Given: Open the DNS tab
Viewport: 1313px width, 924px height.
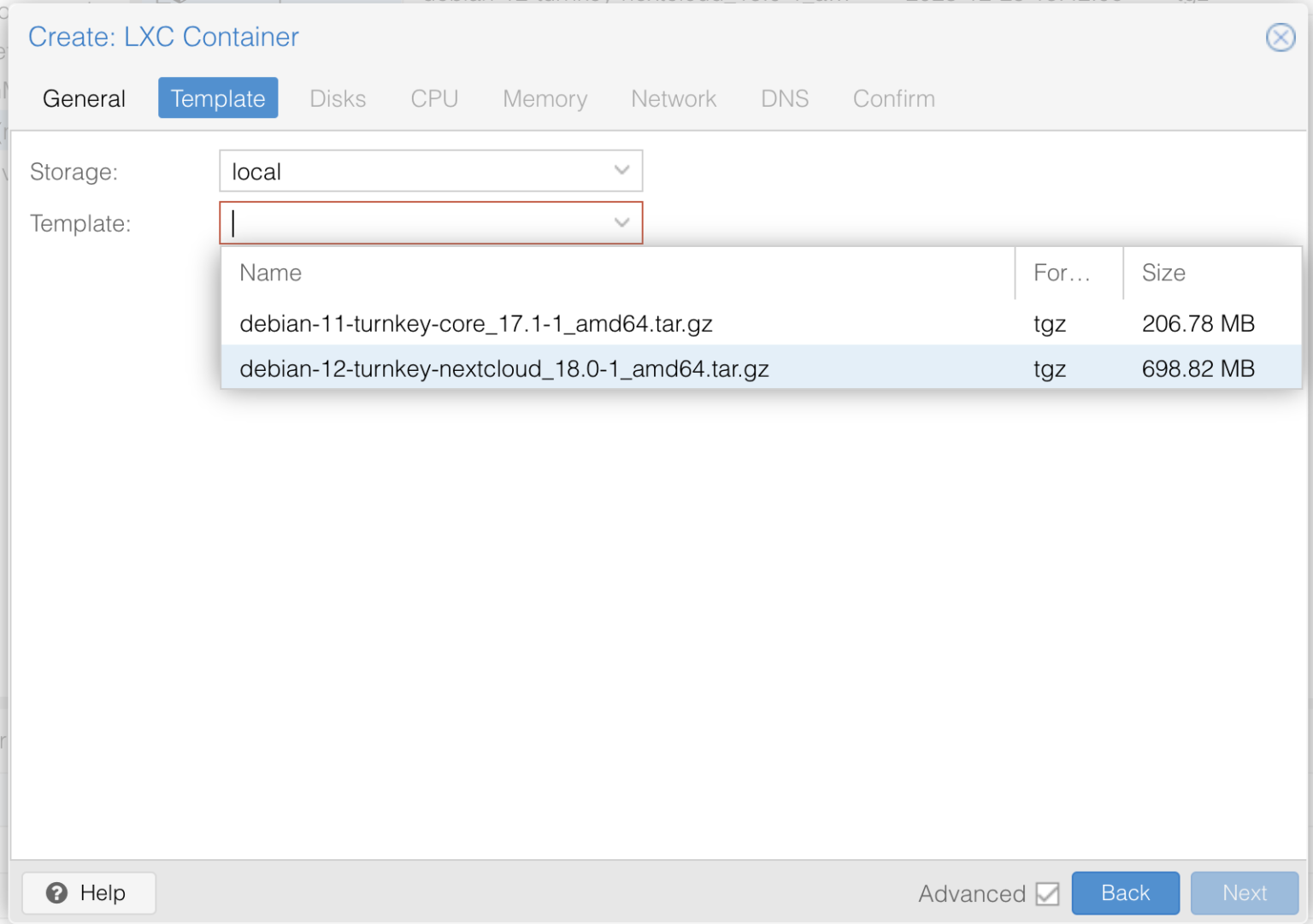Looking at the screenshot, I should point(784,98).
